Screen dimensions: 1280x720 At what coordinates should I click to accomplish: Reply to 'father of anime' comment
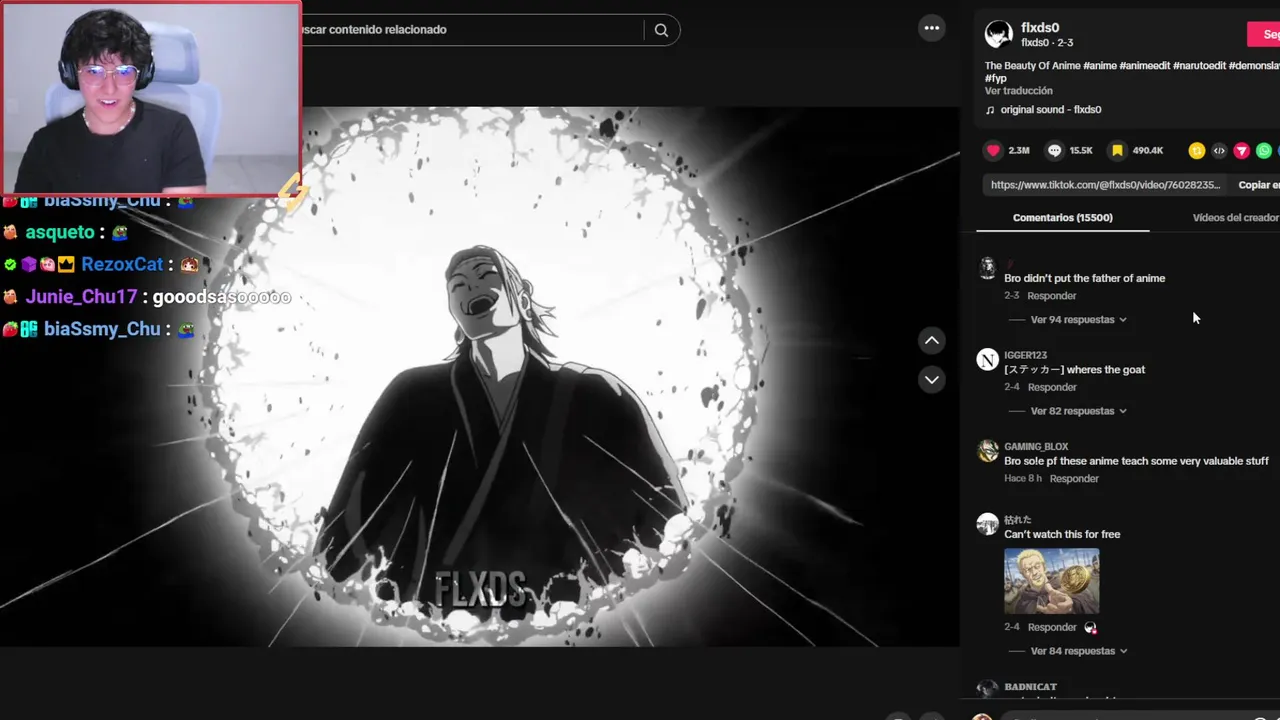(1052, 296)
